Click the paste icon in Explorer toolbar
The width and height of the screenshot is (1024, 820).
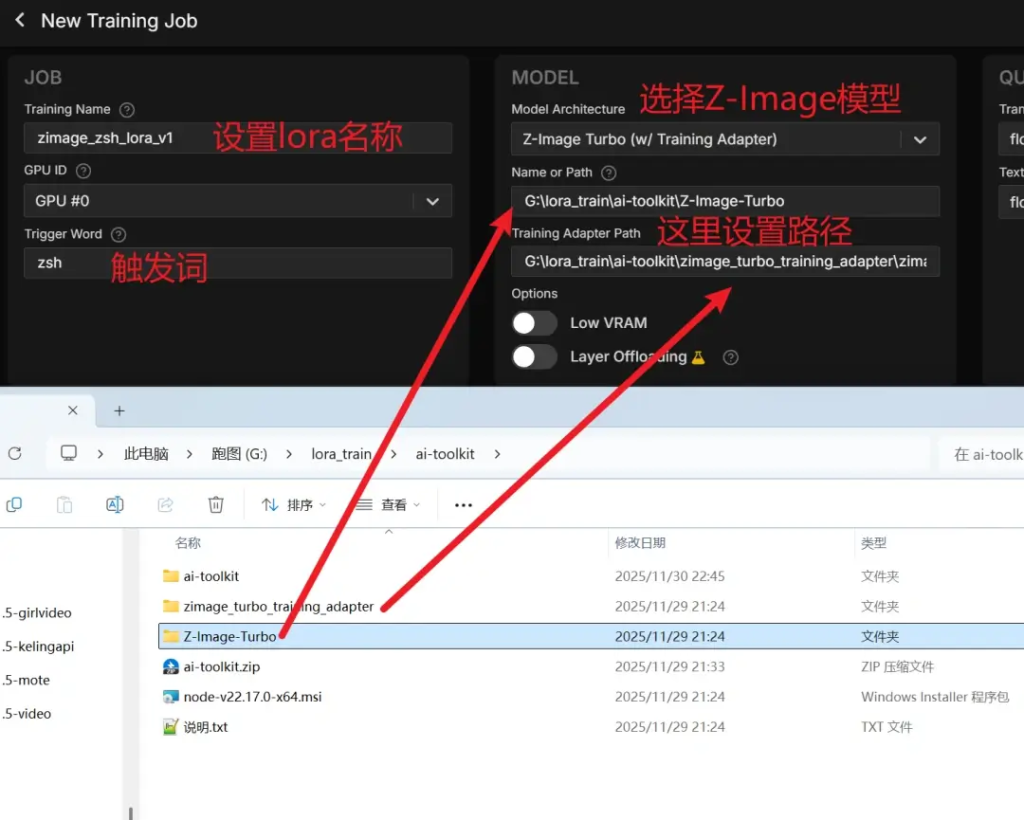coord(64,504)
